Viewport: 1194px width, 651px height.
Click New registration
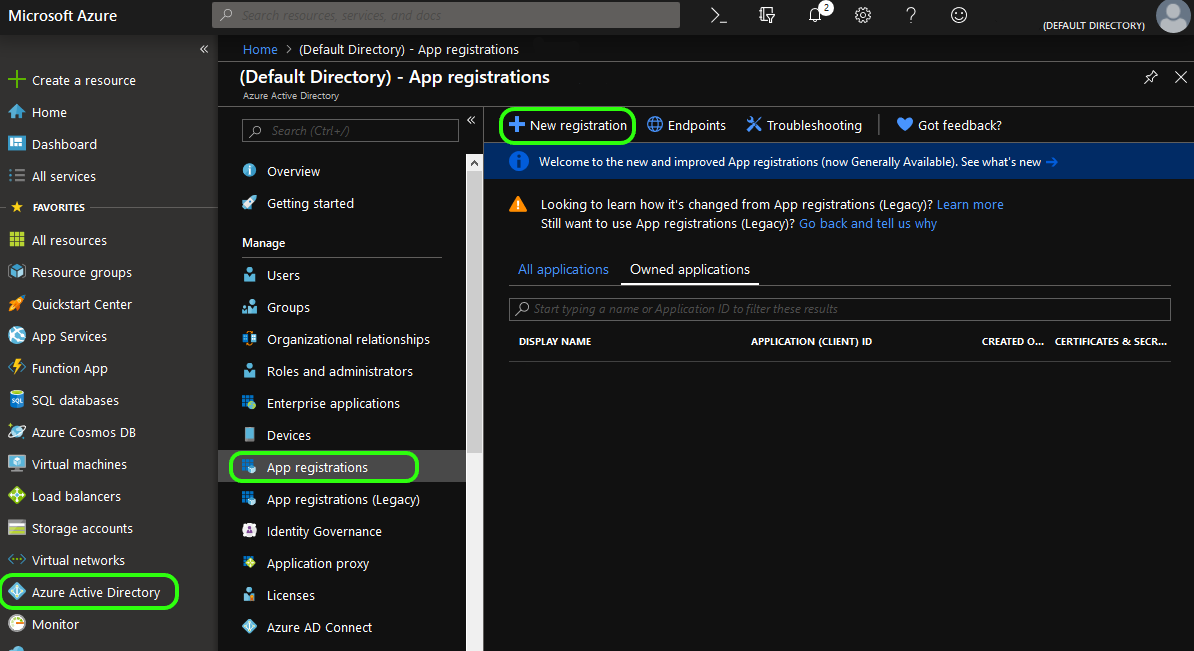[567, 125]
